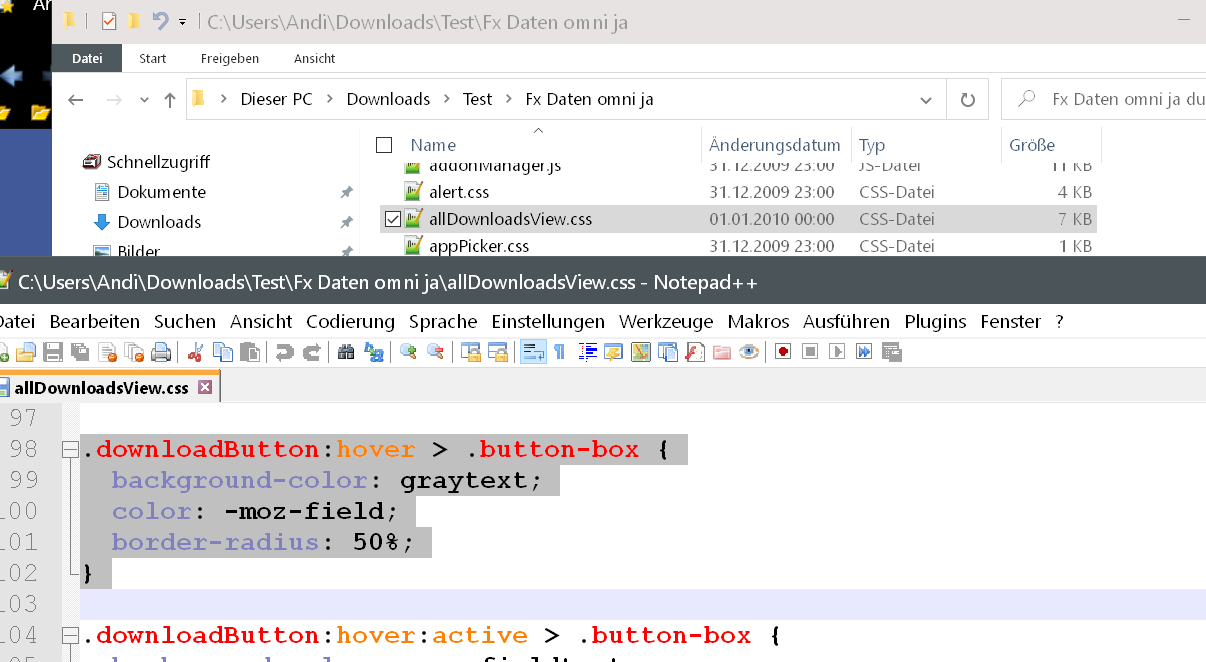Switch to the Ansicht ribbon tab

coord(314,59)
